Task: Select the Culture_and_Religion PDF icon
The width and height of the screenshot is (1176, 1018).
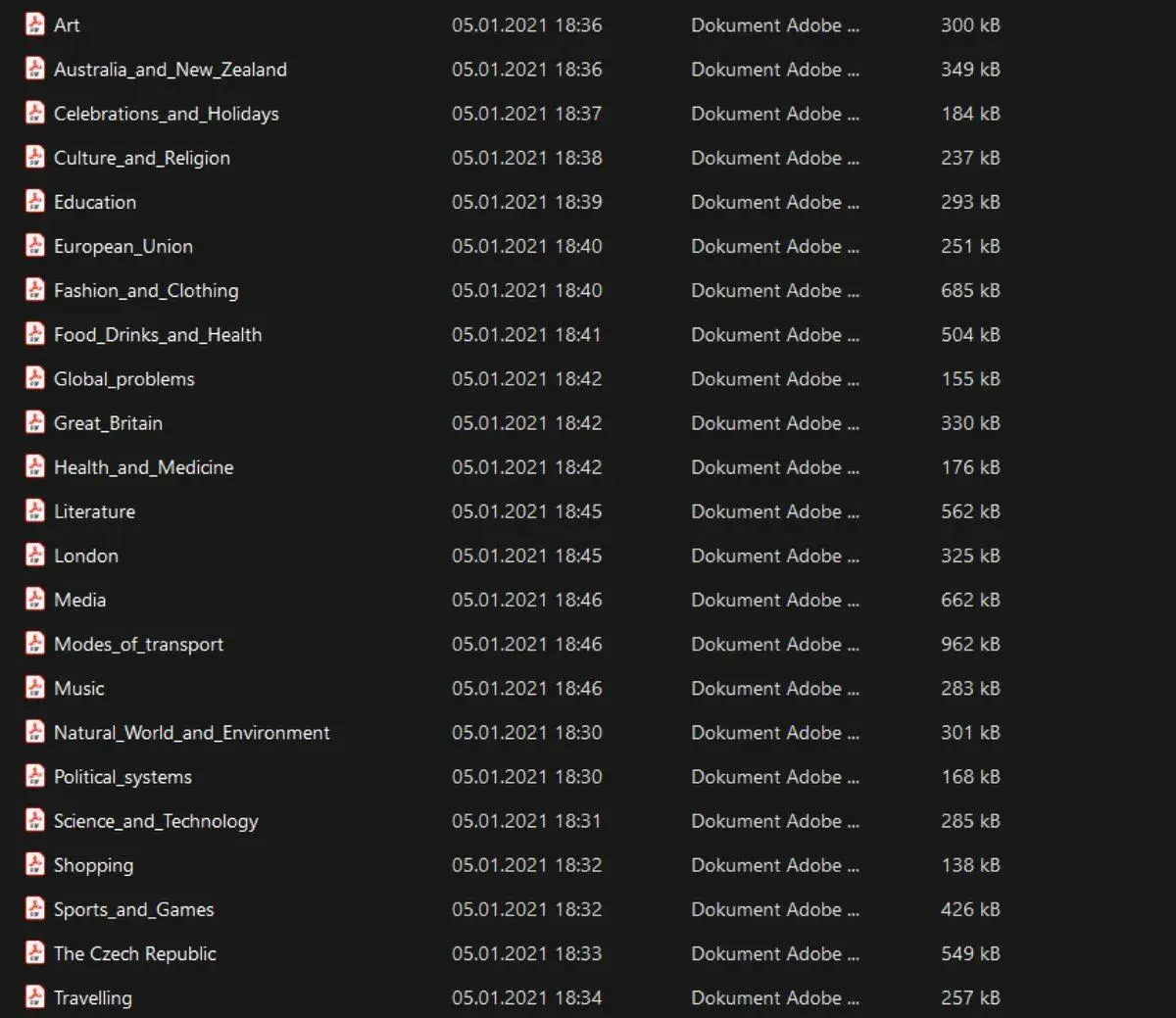Action: tap(35, 157)
